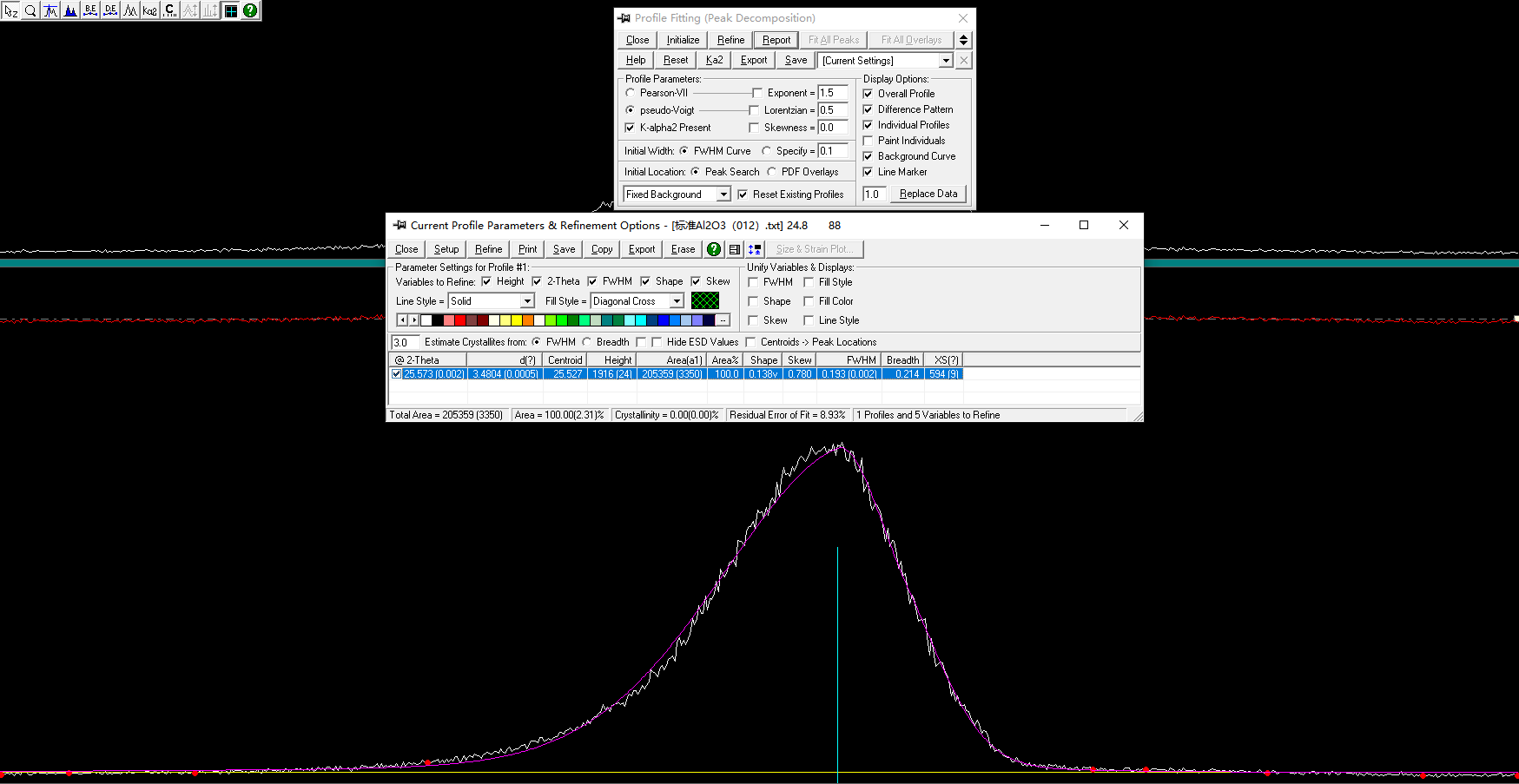
Task: Click the crystallite constant 3.0 field
Action: click(x=405, y=342)
